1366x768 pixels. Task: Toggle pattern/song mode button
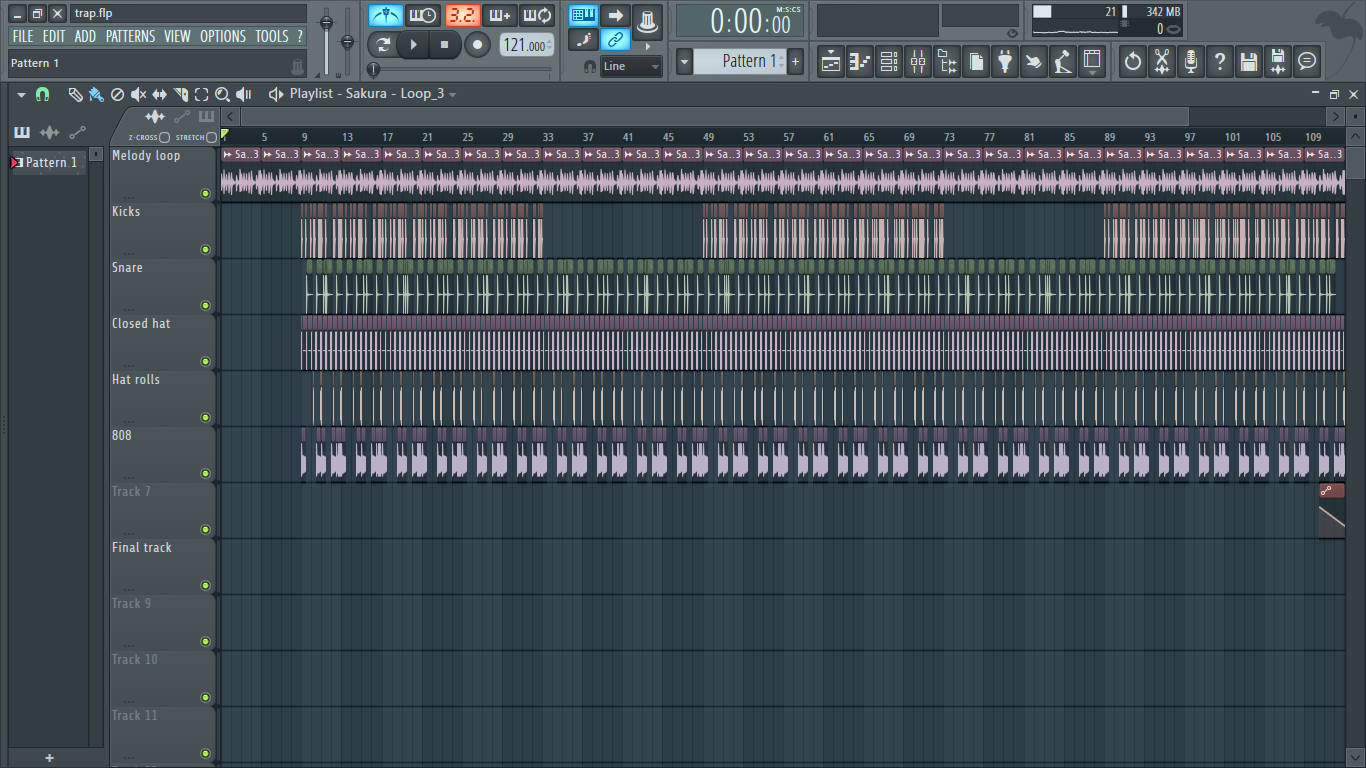click(x=382, y=45)
